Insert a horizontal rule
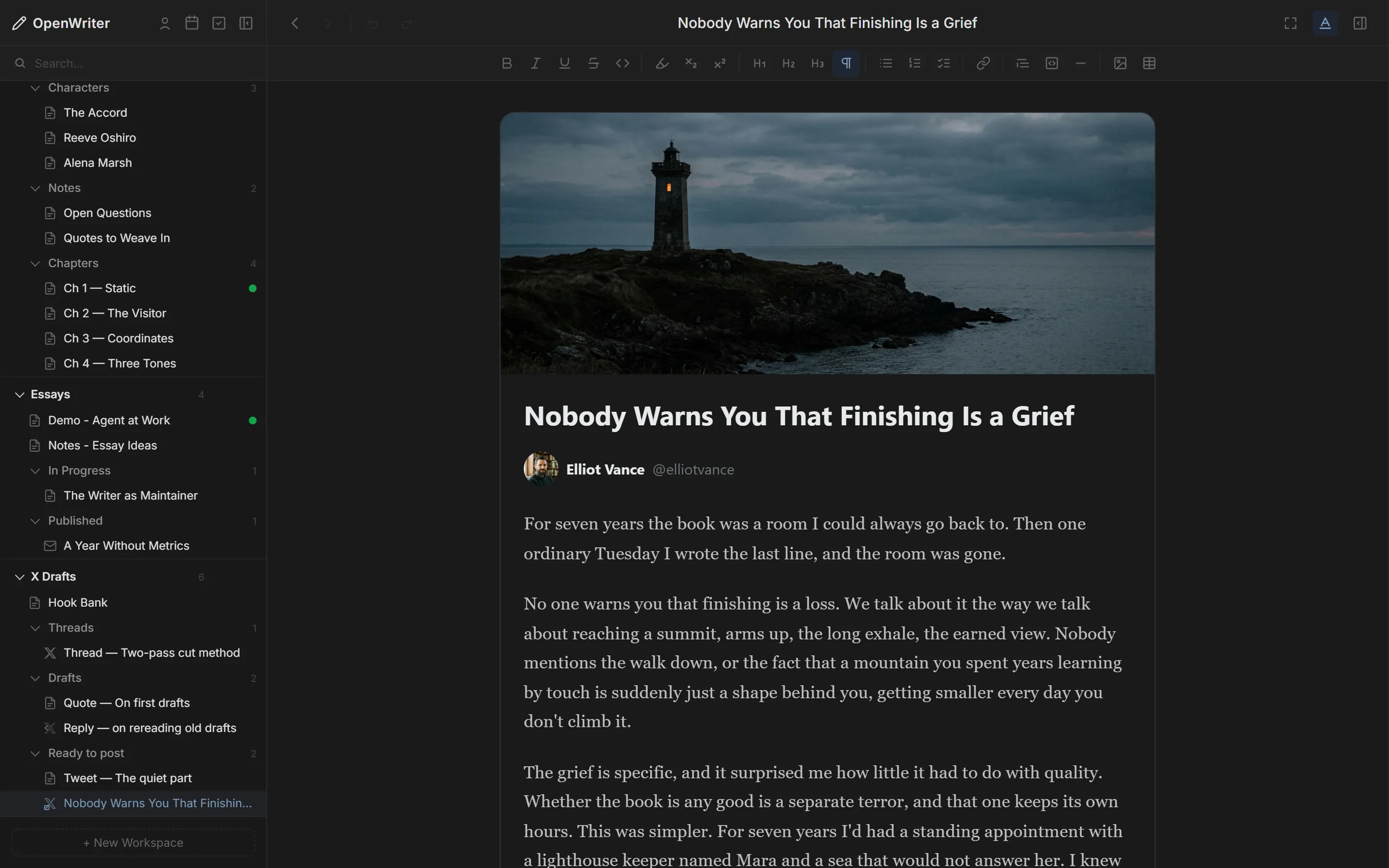Image resolution: width=1389 pixels, height=868 pixels. click(x=1081, y=63)
